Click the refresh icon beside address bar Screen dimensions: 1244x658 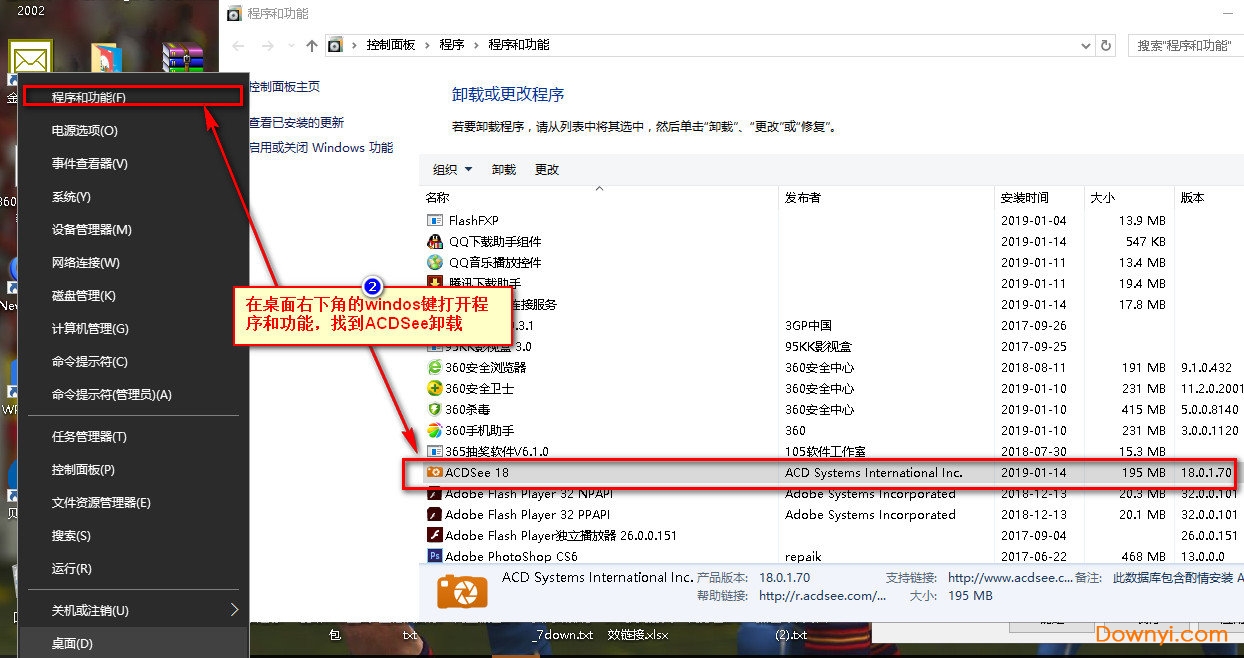click(1106, 45)
